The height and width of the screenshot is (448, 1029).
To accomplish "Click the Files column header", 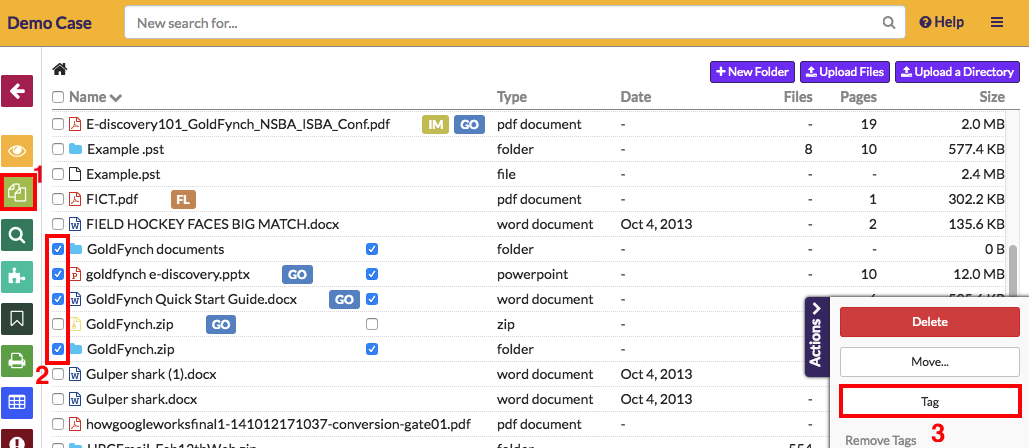I will [x=798, y=97].
